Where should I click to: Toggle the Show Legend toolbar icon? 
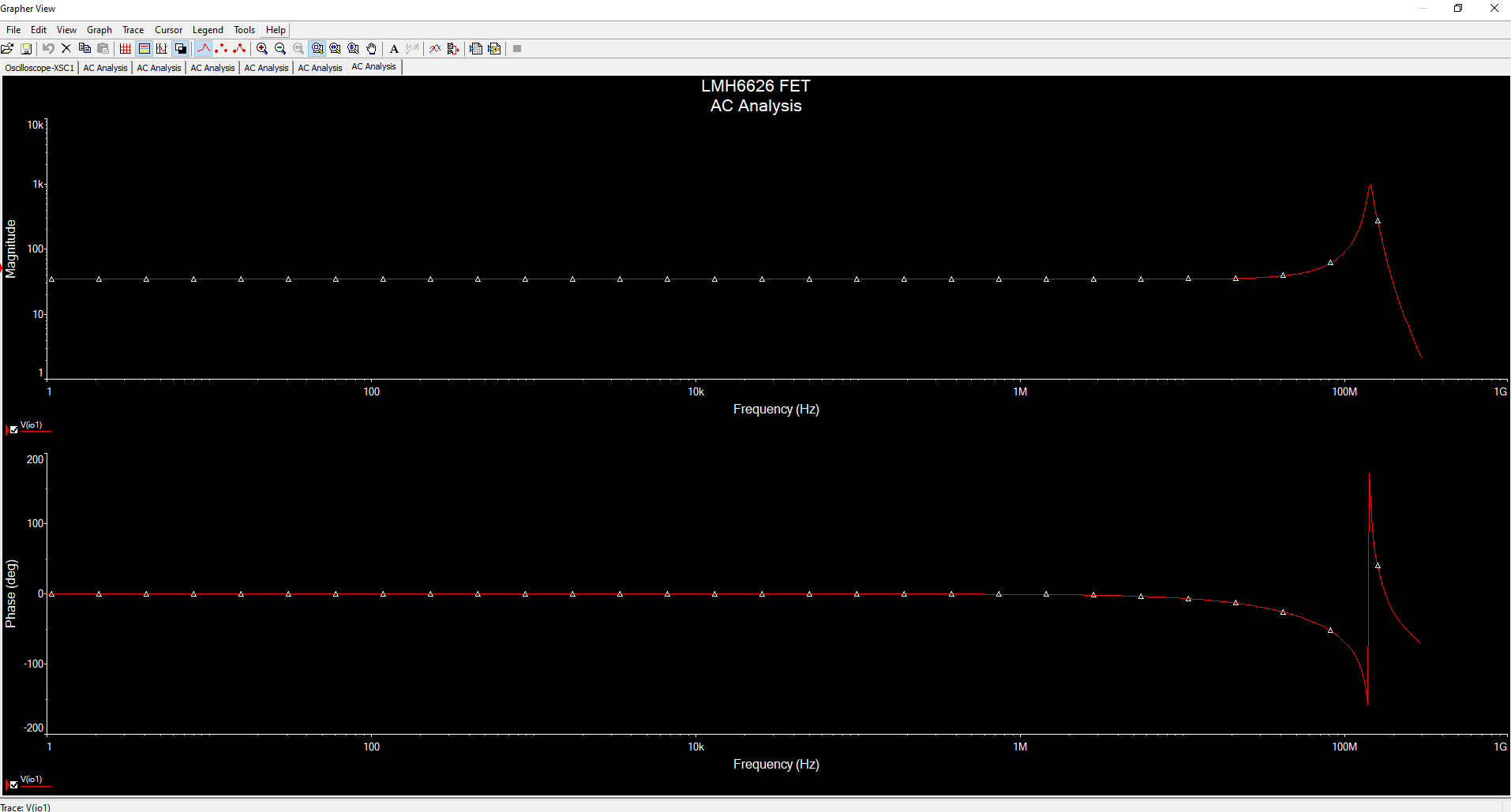coord(144,49)
